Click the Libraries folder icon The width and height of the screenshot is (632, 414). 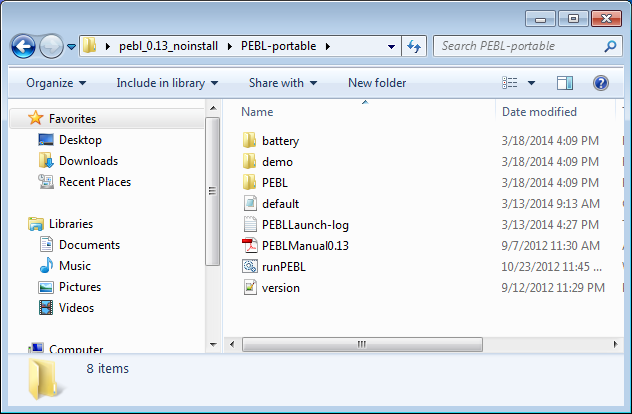[x=36, y=224]
